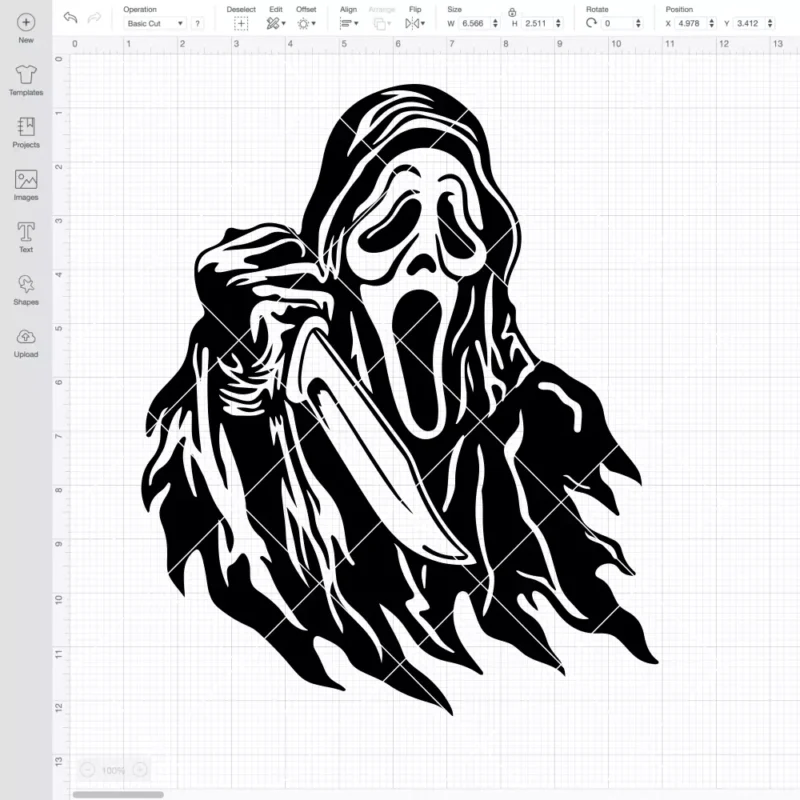800x800 pixels.
Task: Click the Rotate angle field
Action: coord(618,23)
